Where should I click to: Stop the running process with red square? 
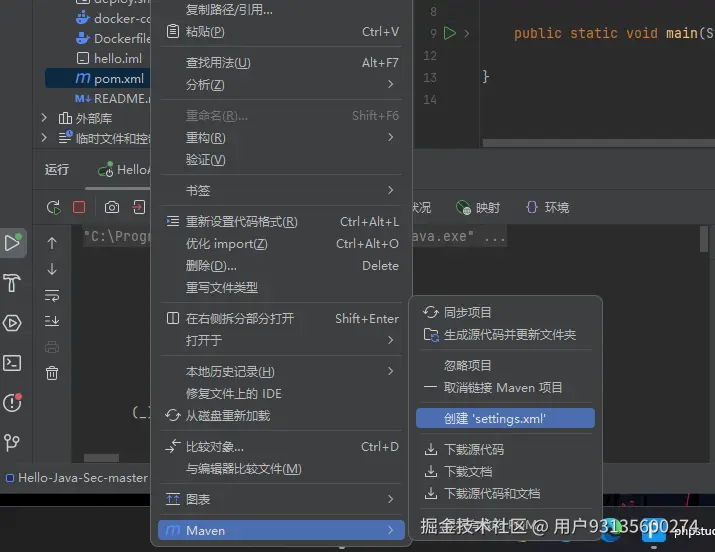point(79,207)
